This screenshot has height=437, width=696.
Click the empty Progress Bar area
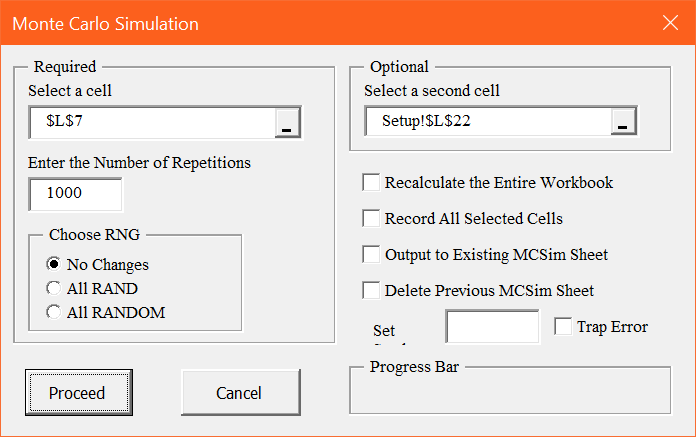(x=510, y=392)
